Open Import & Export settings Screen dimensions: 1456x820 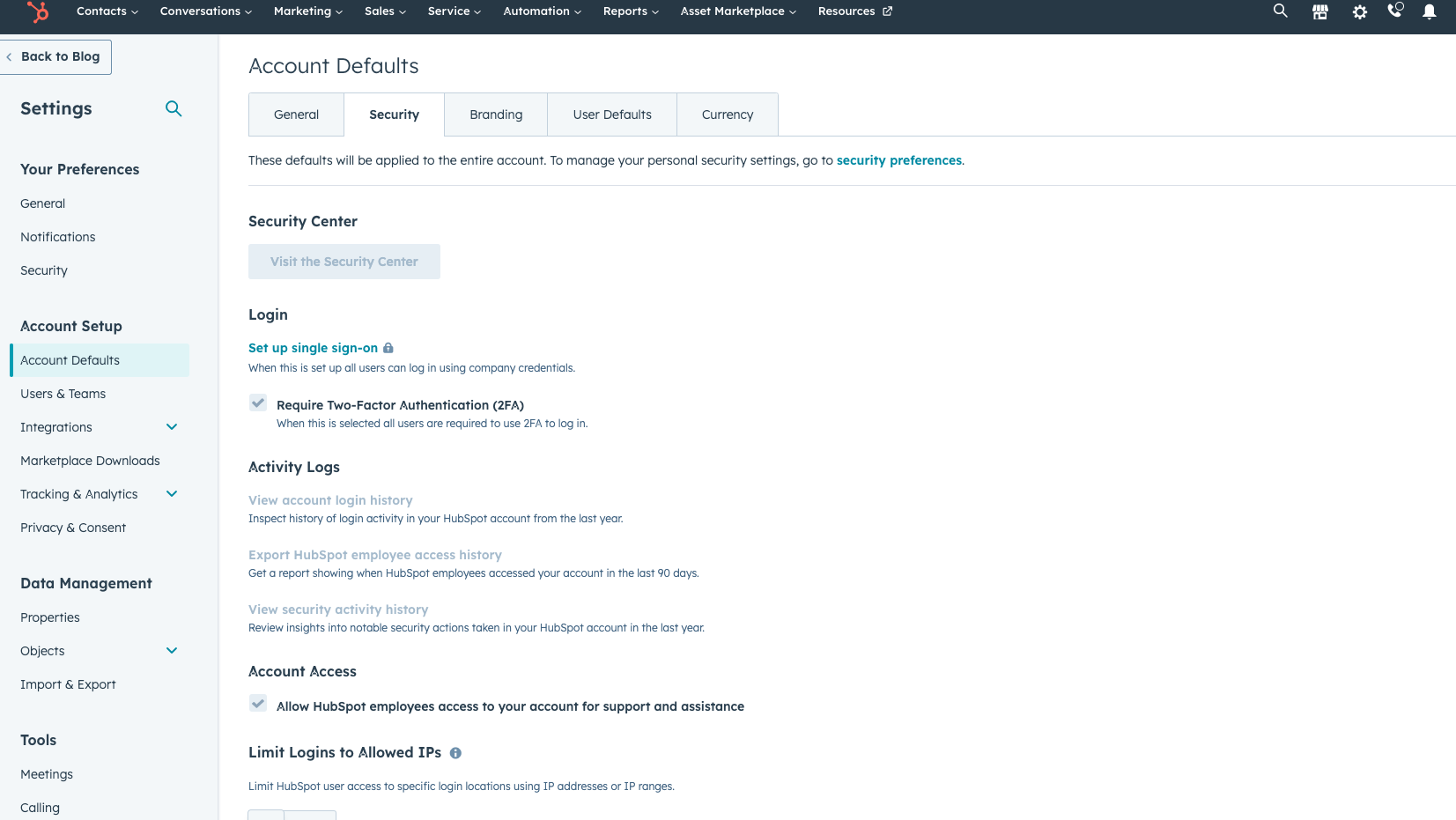pyautogui.click(x=68, y=684)
